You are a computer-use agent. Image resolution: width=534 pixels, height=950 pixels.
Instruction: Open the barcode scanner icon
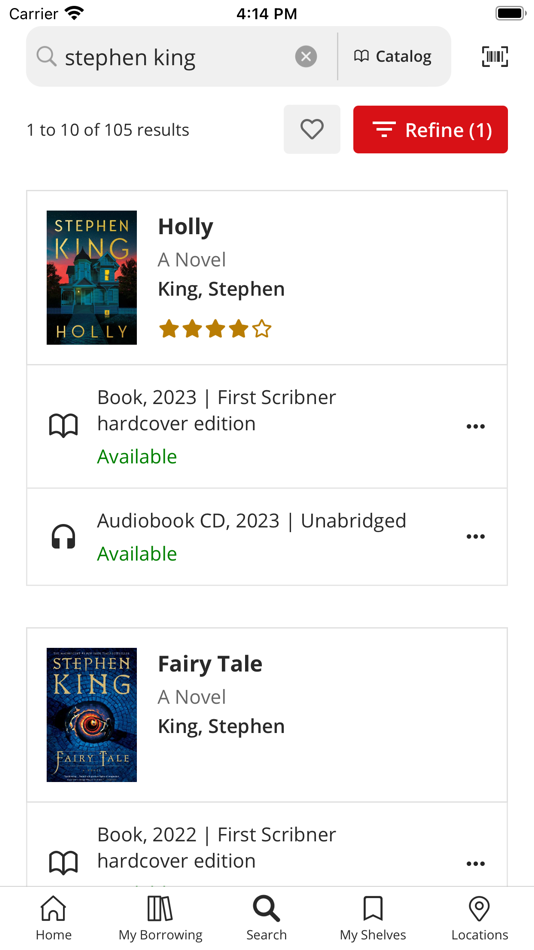click(495, 56)
